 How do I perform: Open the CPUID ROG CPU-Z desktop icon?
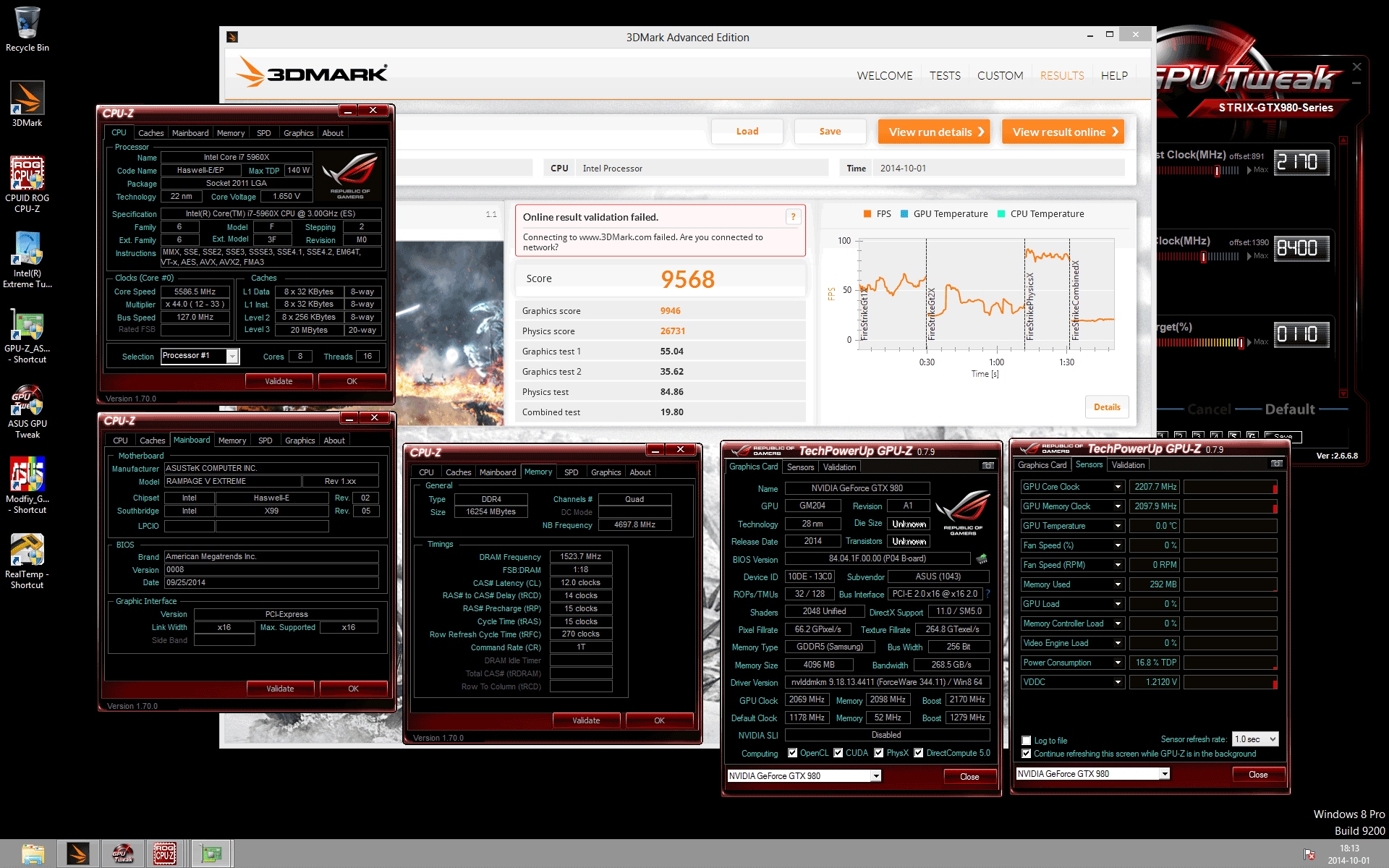coord(27,174)
